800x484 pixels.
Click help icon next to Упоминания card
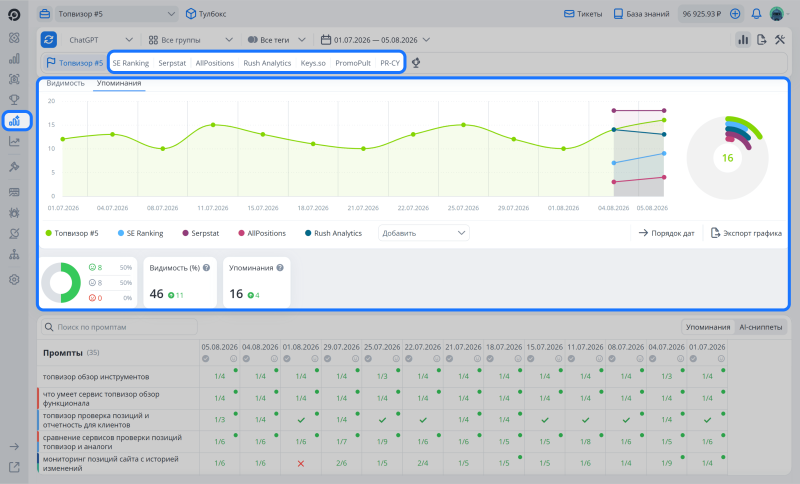pos(280,268)
